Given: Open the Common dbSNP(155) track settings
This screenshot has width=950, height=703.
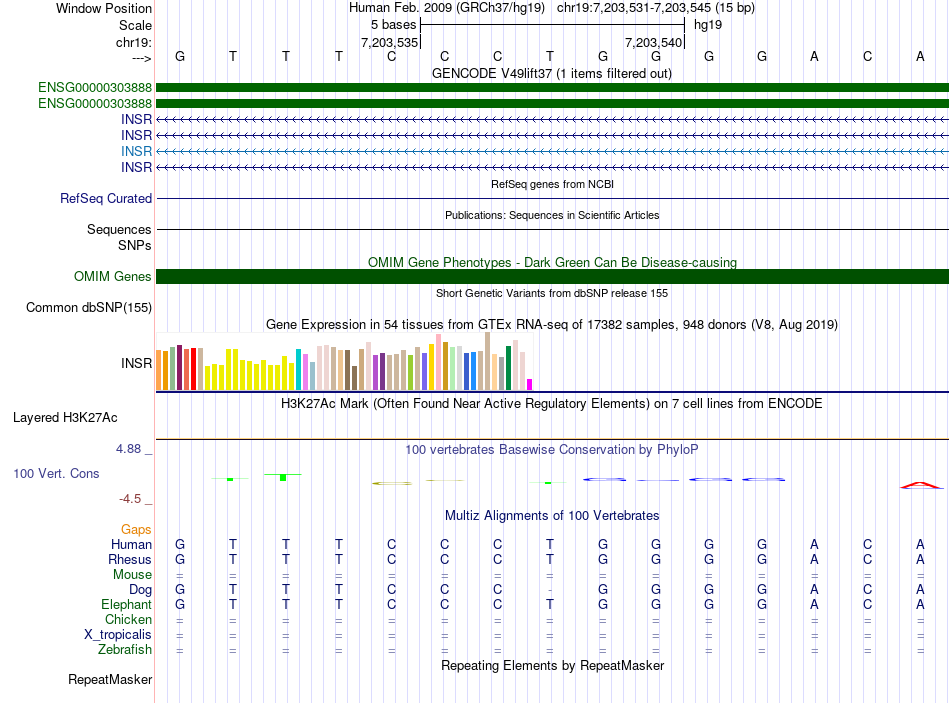Looking at the screenshot, I should pos(89,308).
